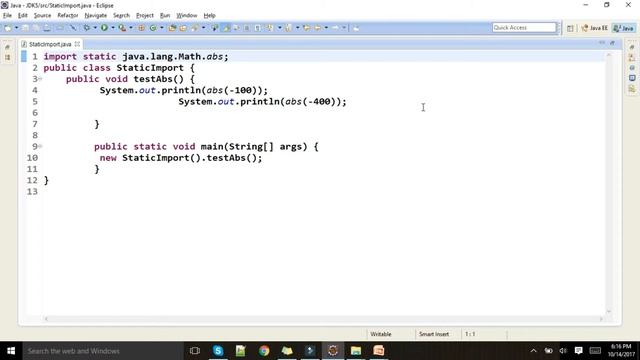Toggle Show Whitespace Characters
Viewport: 640px width, 360px height.
click(x=258, y=28)
